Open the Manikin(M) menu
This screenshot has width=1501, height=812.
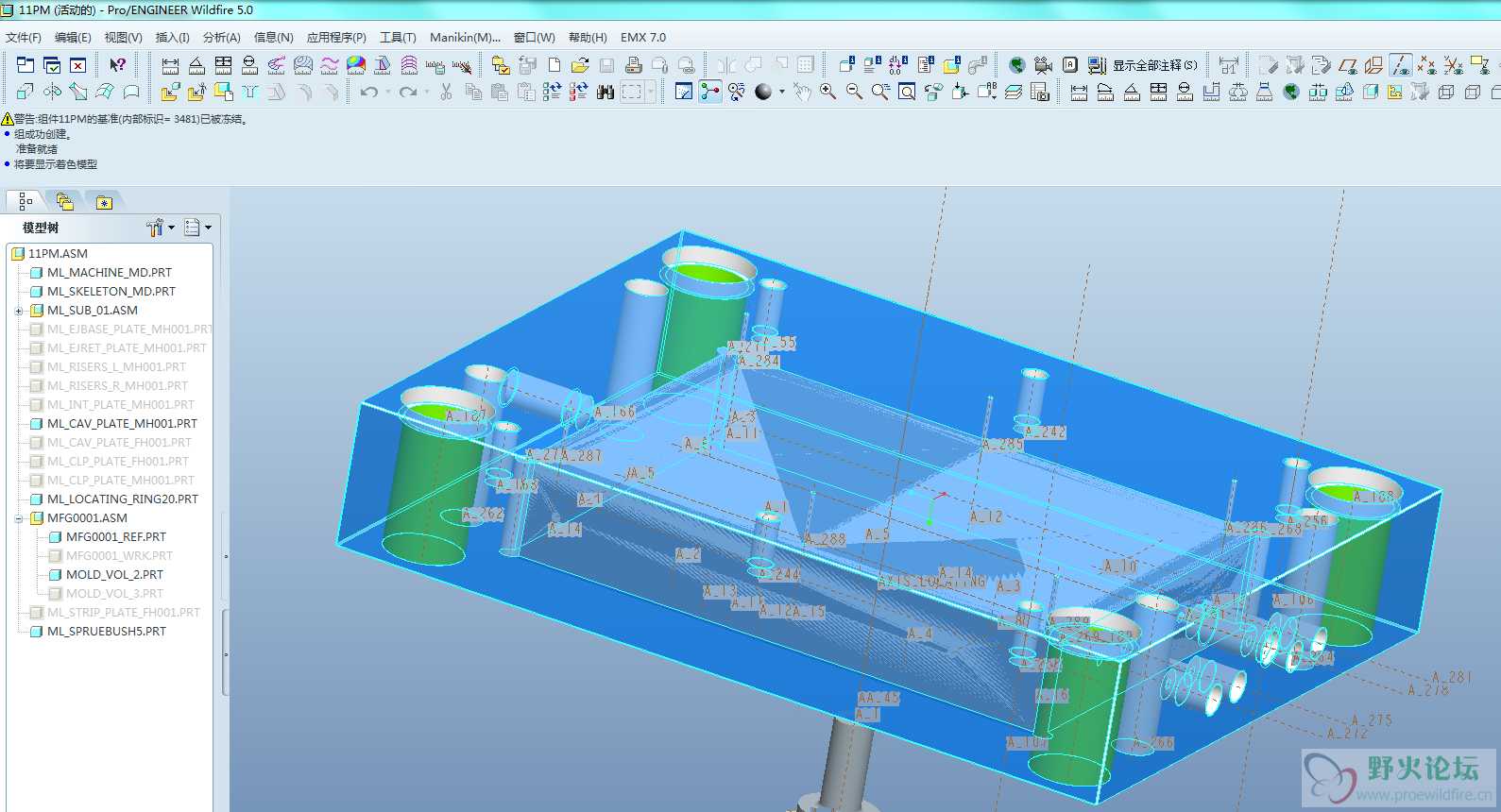click(x=465, y=38)
